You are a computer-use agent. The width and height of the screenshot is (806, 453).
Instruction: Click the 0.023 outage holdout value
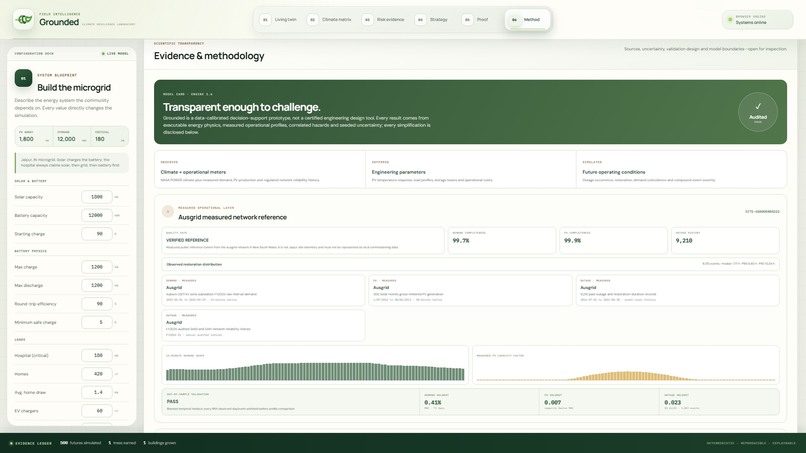click(672, 403)
